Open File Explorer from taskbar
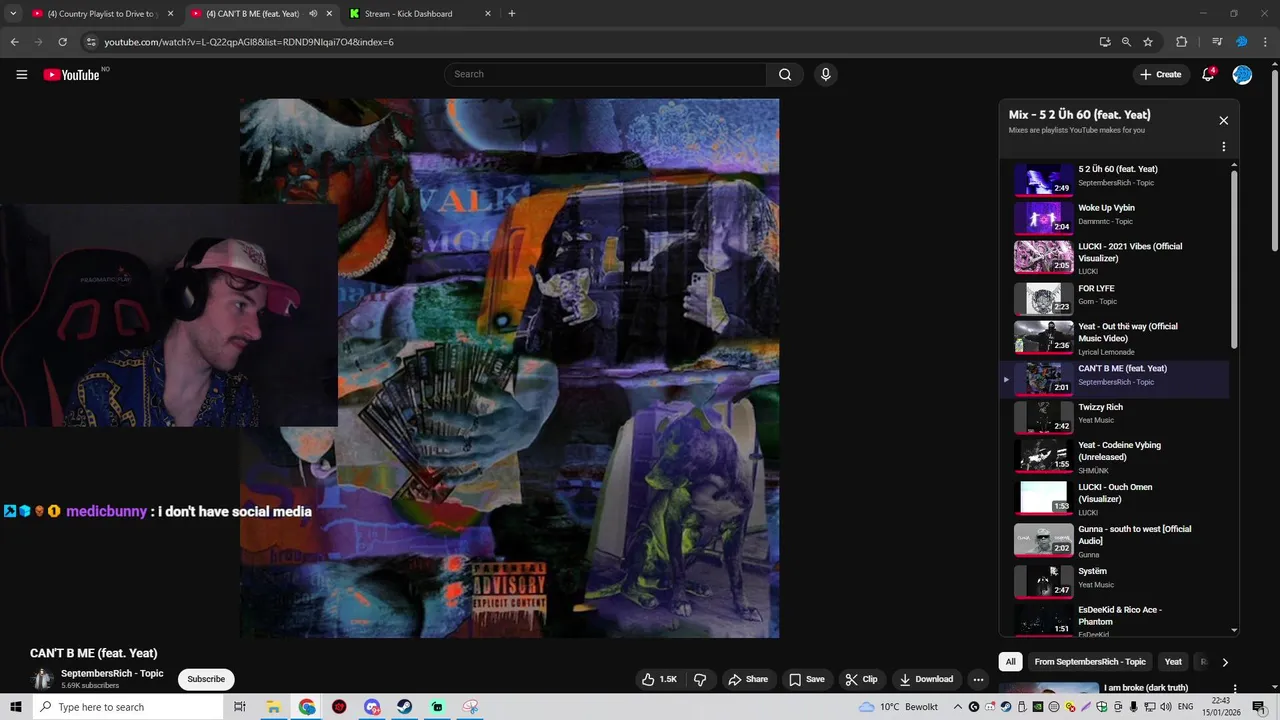 coord(273,707)
